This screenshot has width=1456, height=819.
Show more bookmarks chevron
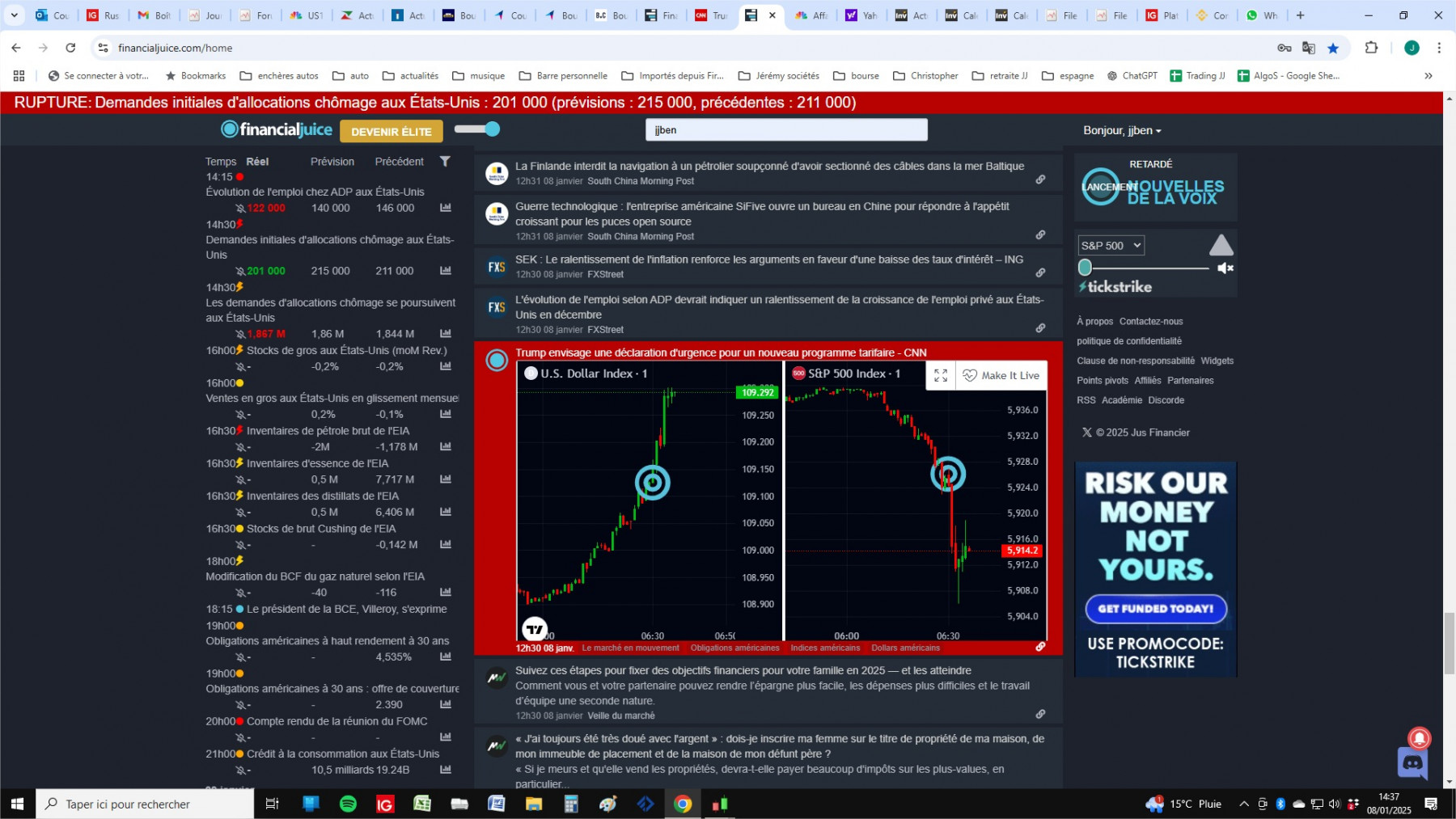1428,76
